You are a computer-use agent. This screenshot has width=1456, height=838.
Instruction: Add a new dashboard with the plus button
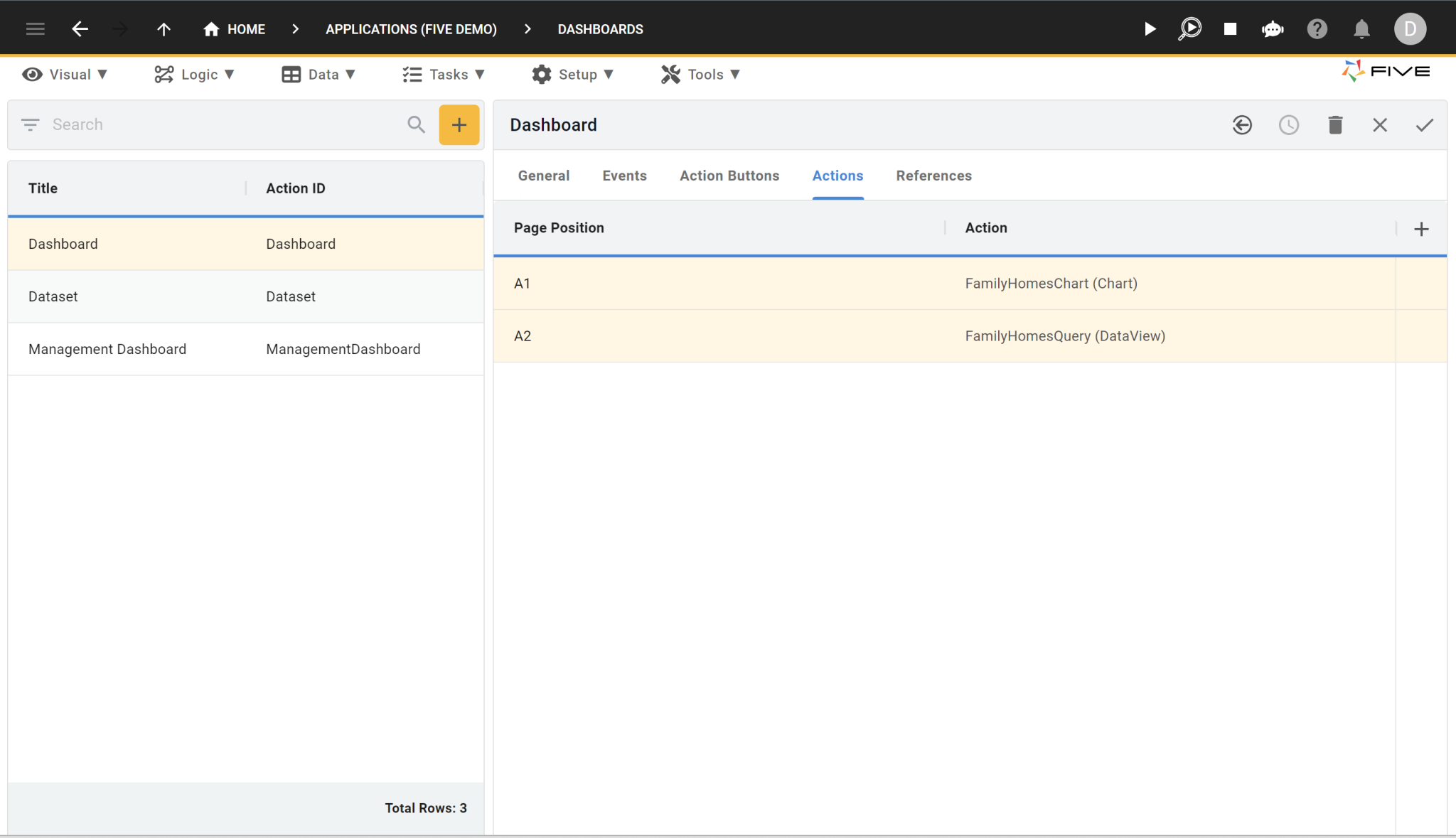click(x=459, y=124)
